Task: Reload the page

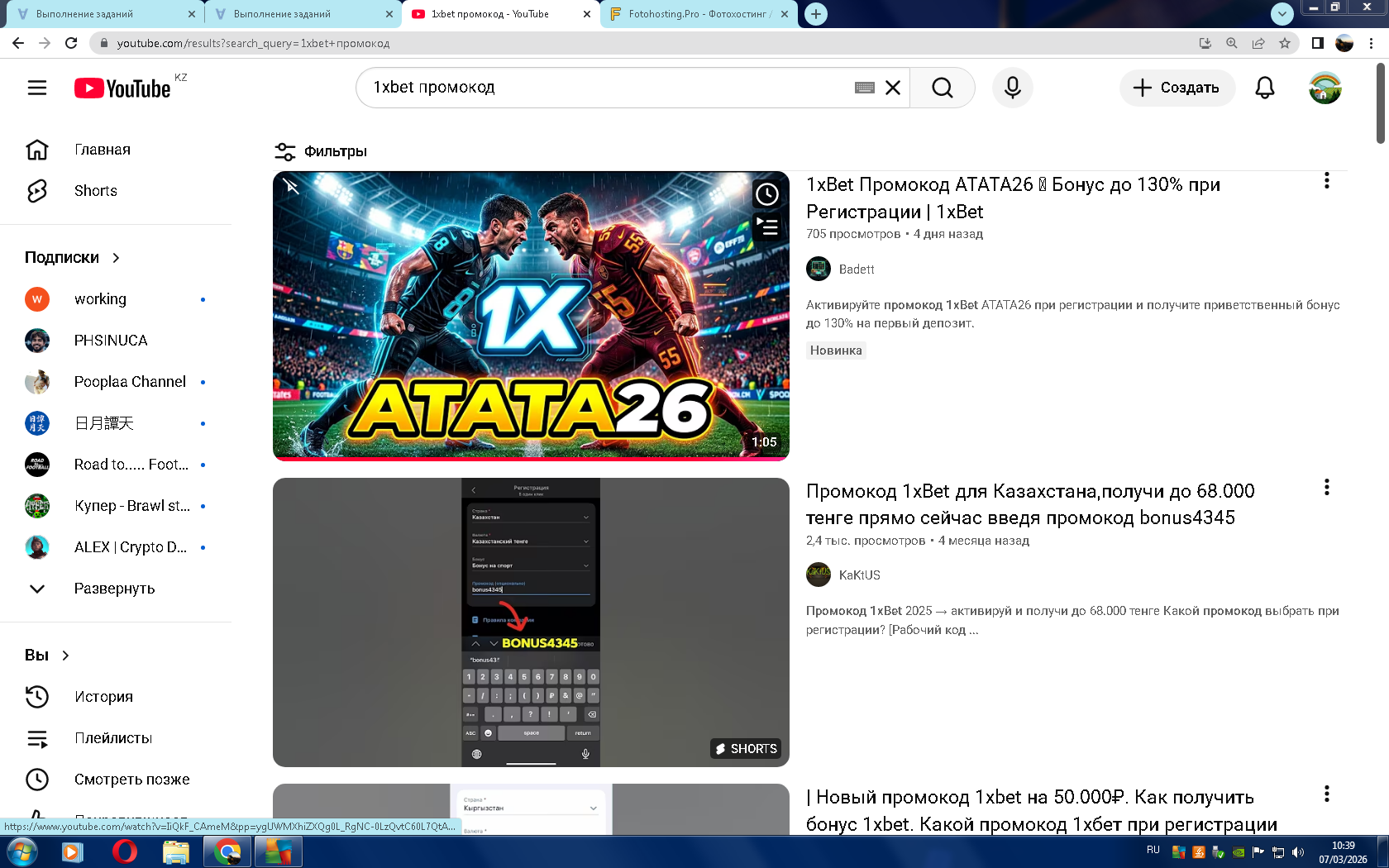Action: 71,43
